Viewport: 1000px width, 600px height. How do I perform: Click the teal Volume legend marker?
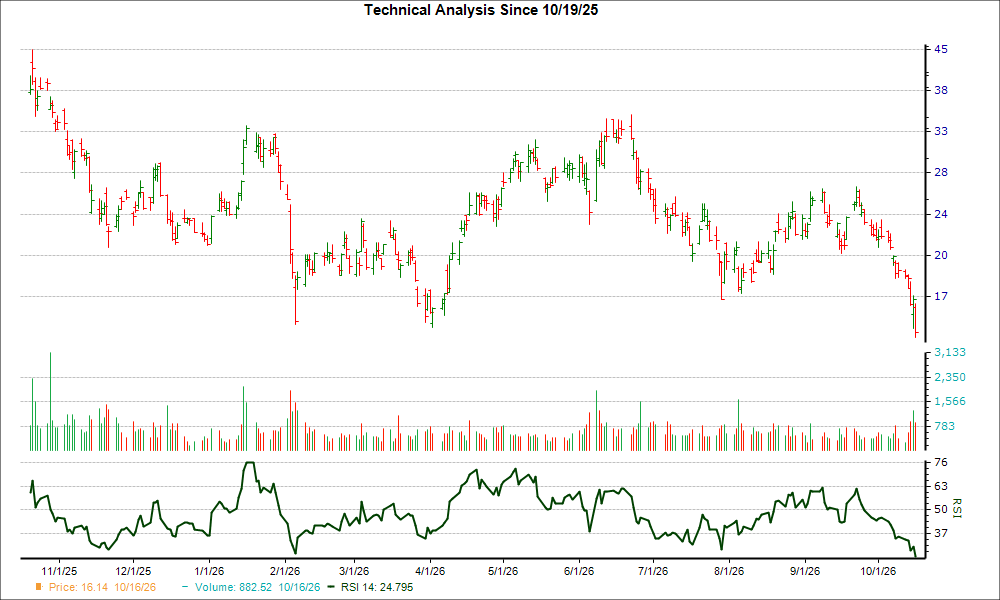pyautogui.click(x=185, y=587)
